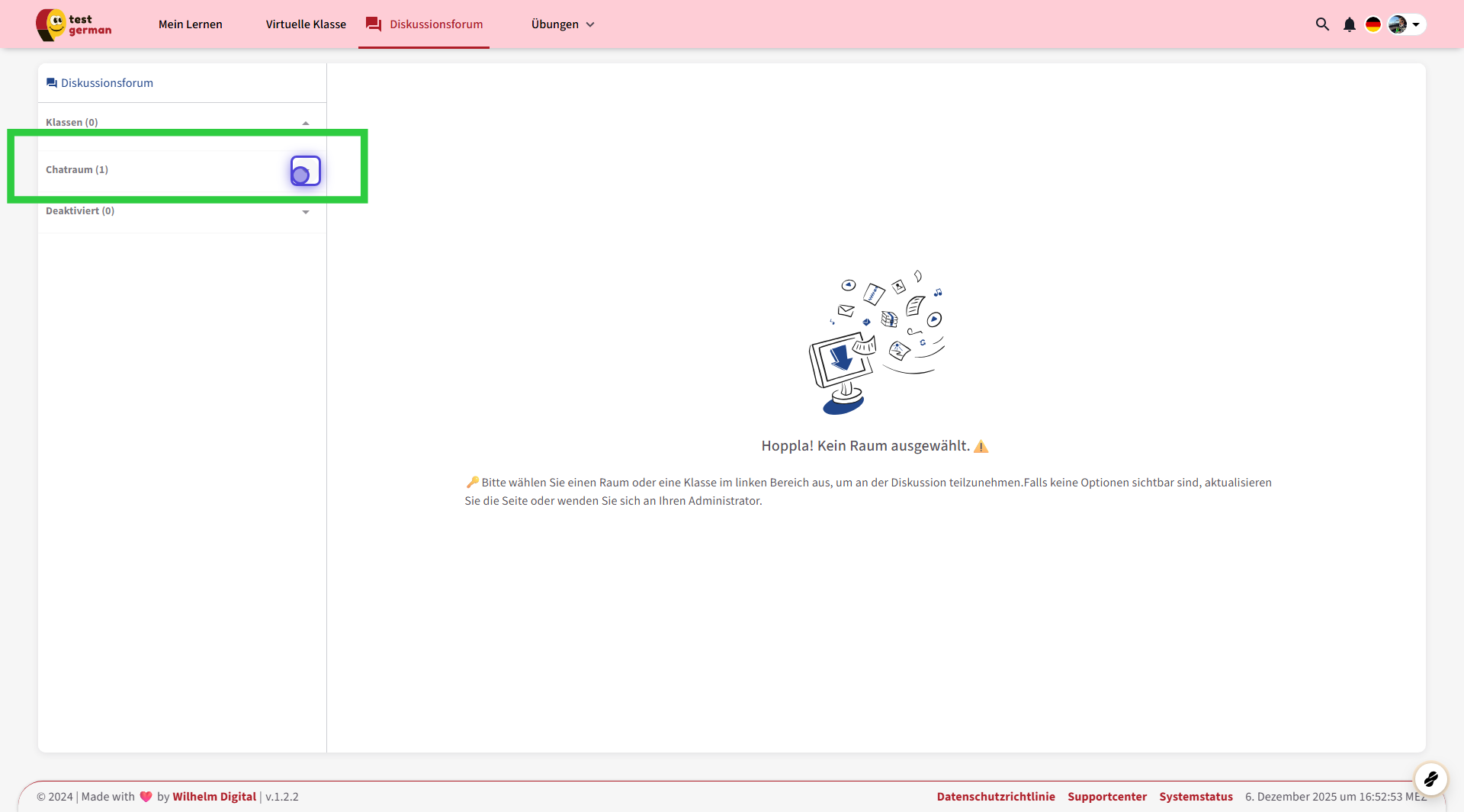Click the warning triangle beside the Hoppla message
Screen dimensions: 1464x812
click(x=981, y=447)
